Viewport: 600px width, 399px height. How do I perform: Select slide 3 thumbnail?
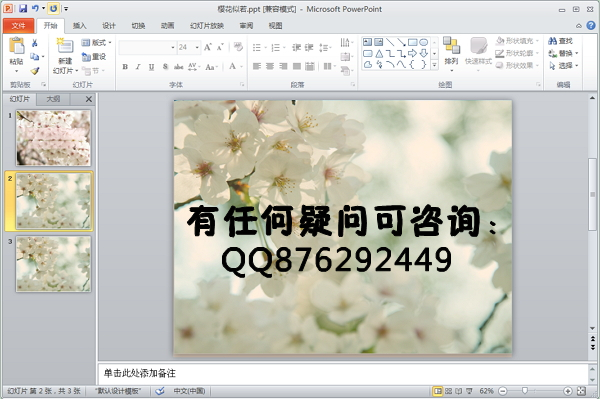point(54,264)
